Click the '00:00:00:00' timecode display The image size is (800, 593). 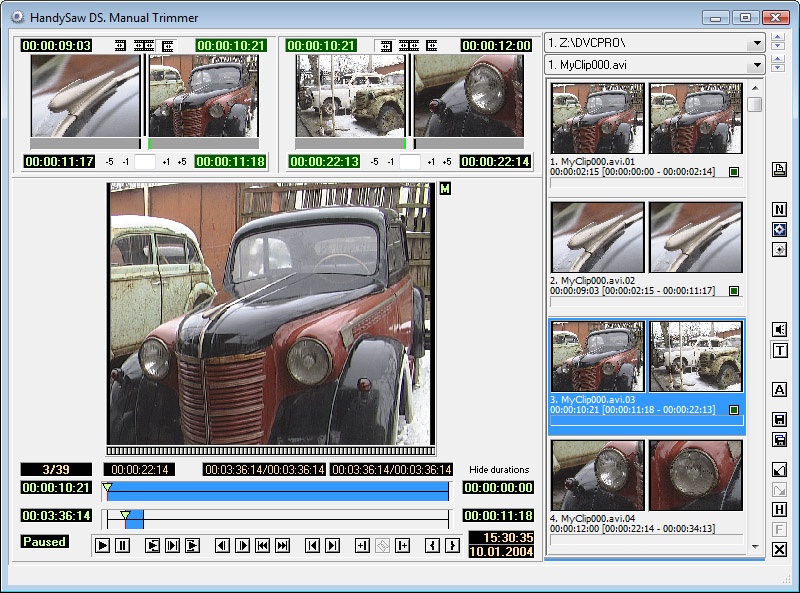[498, 488]
